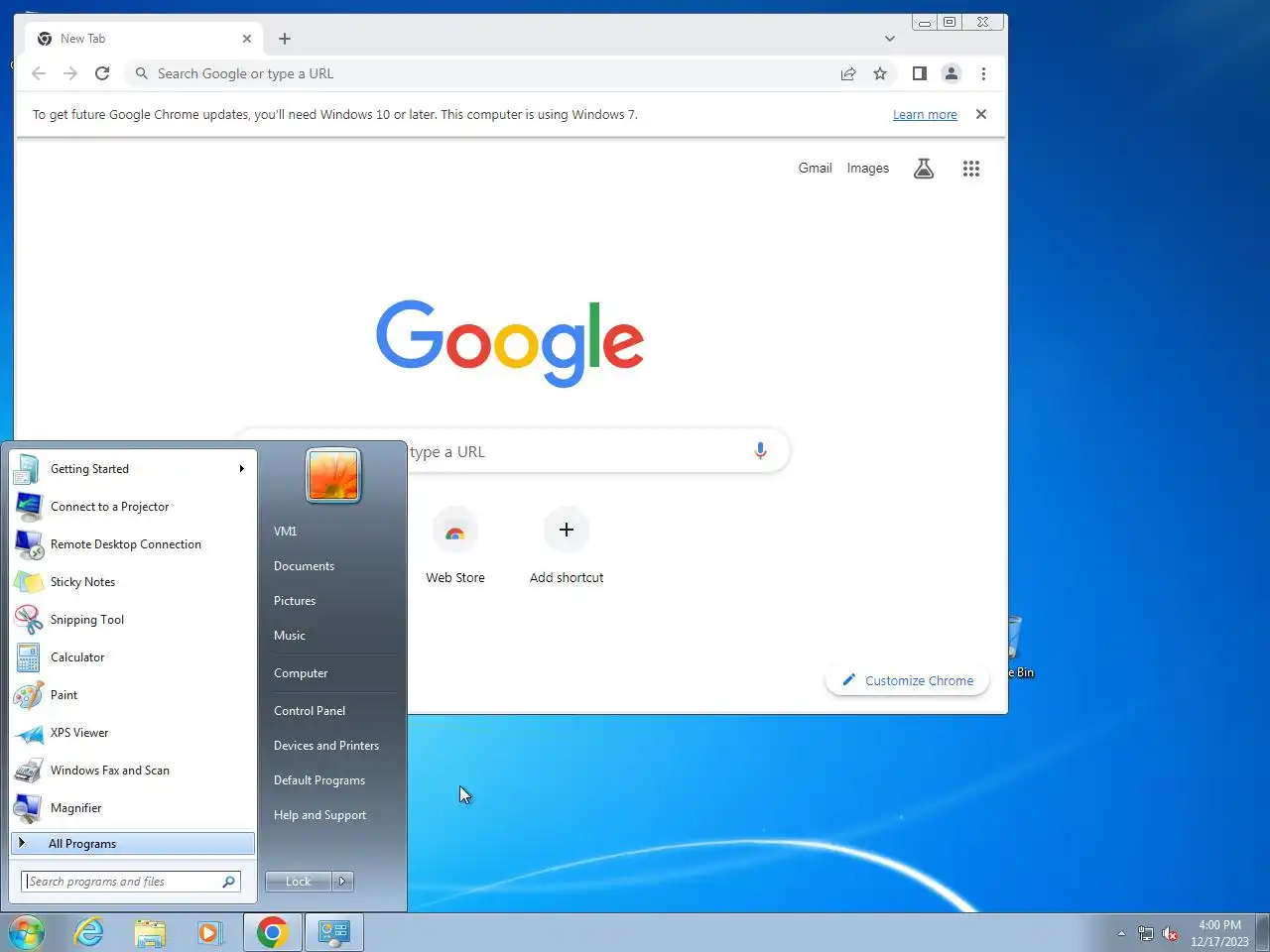Open VM1 user folder
Screen dimensions: 1270x952
(286, 532)
